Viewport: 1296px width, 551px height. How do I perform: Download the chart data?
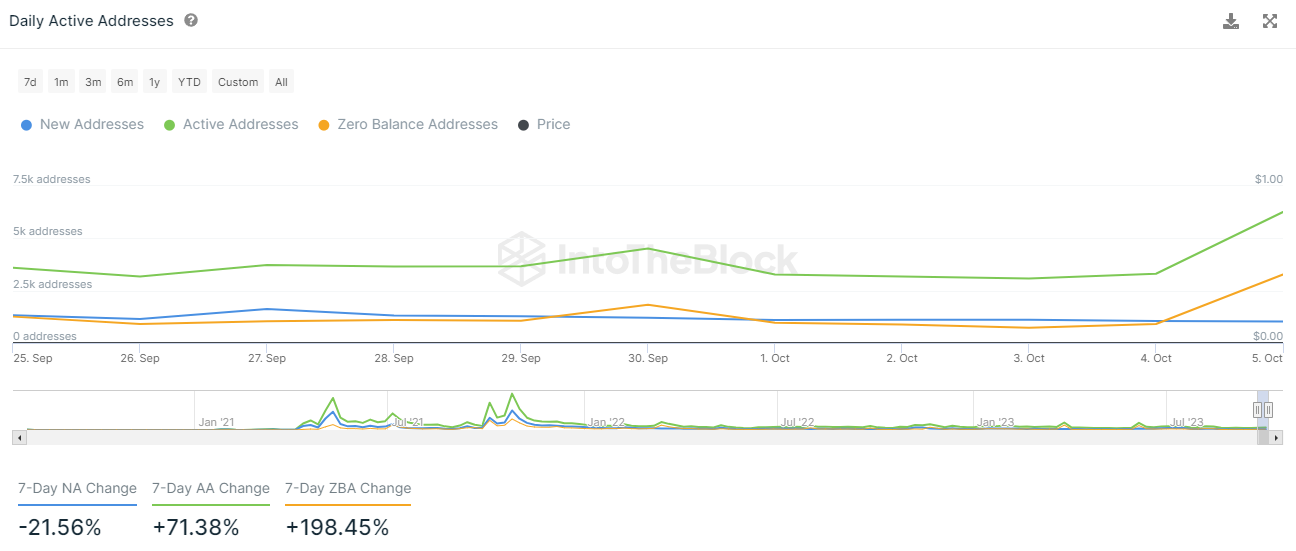1231,21
